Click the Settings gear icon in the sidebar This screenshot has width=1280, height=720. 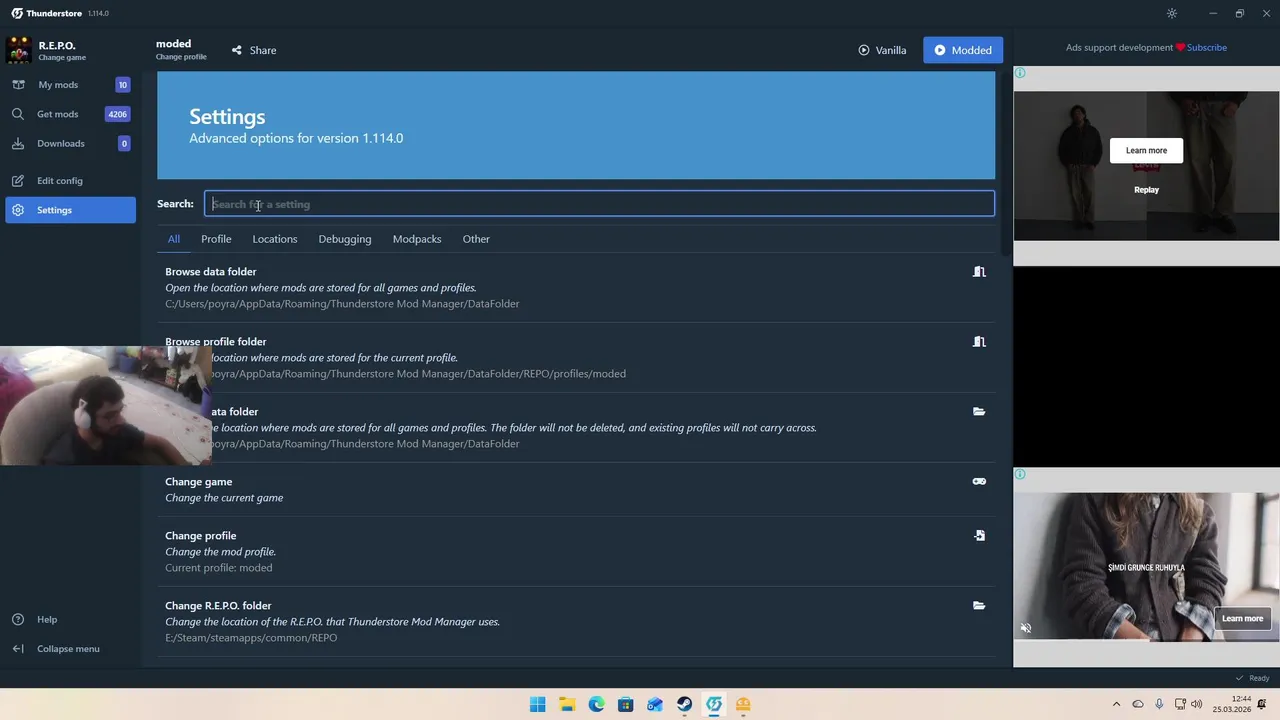coord(18,210)
